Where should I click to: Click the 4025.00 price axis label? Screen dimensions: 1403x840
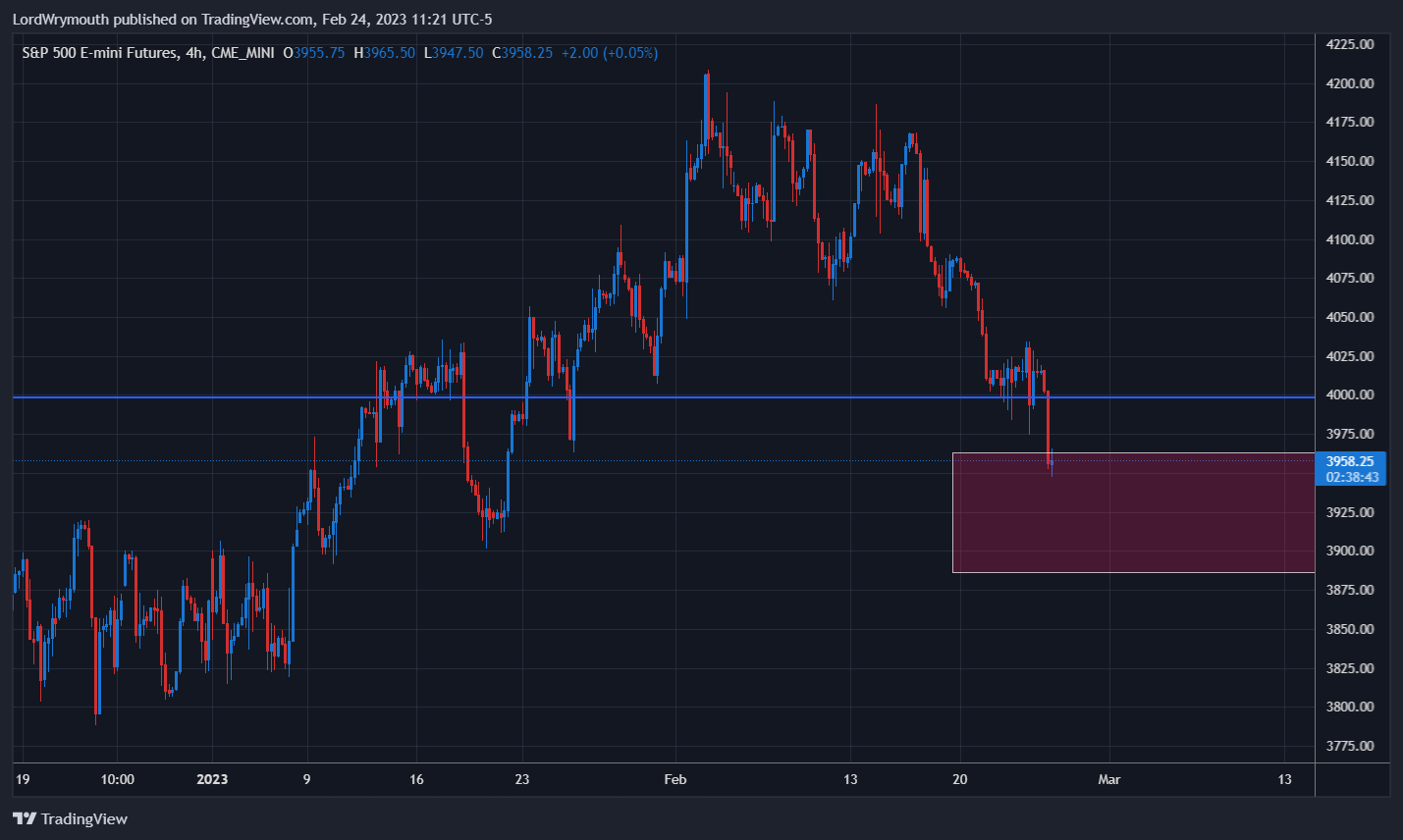1350,356
